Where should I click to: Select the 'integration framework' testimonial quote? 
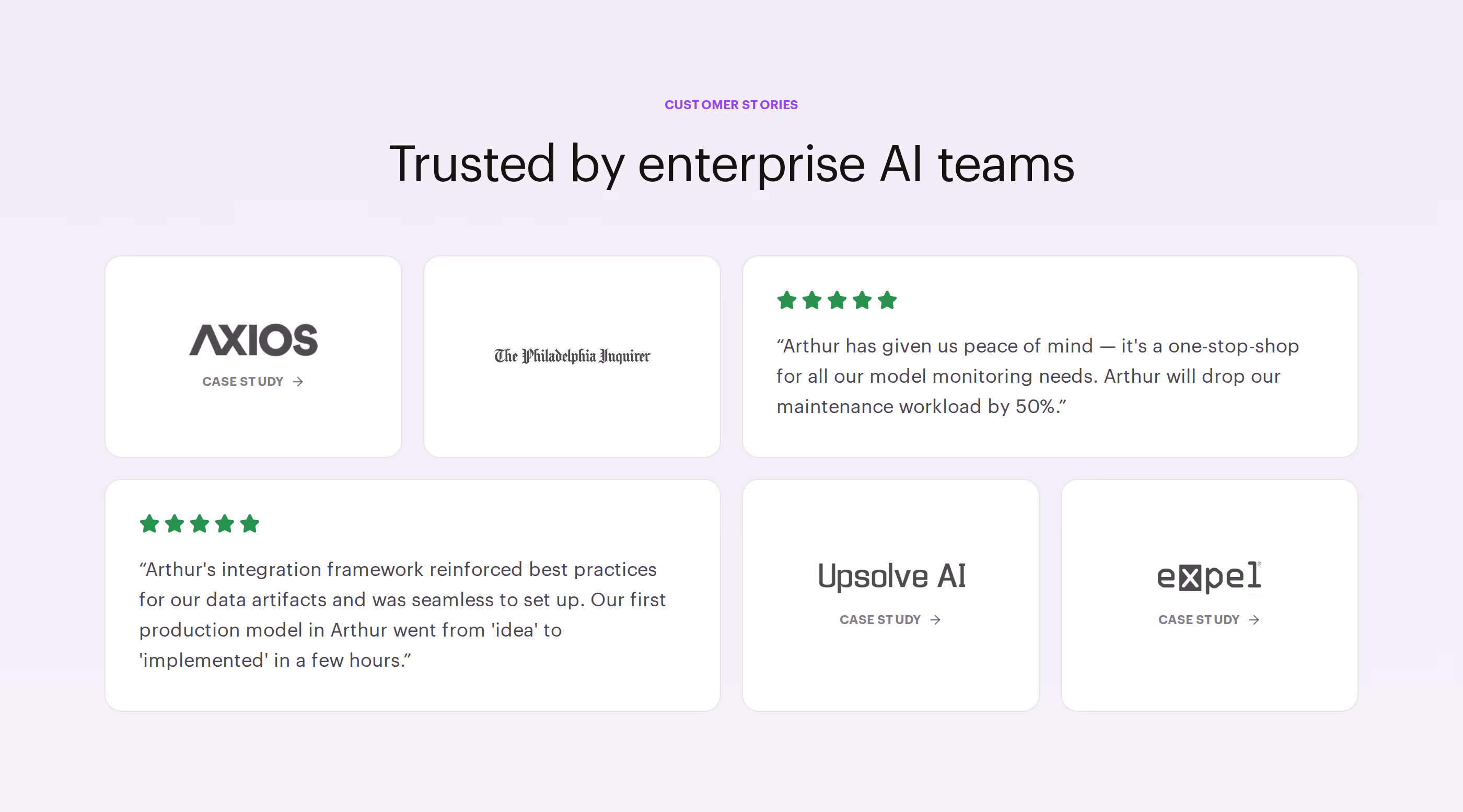(x=402, y=615)
